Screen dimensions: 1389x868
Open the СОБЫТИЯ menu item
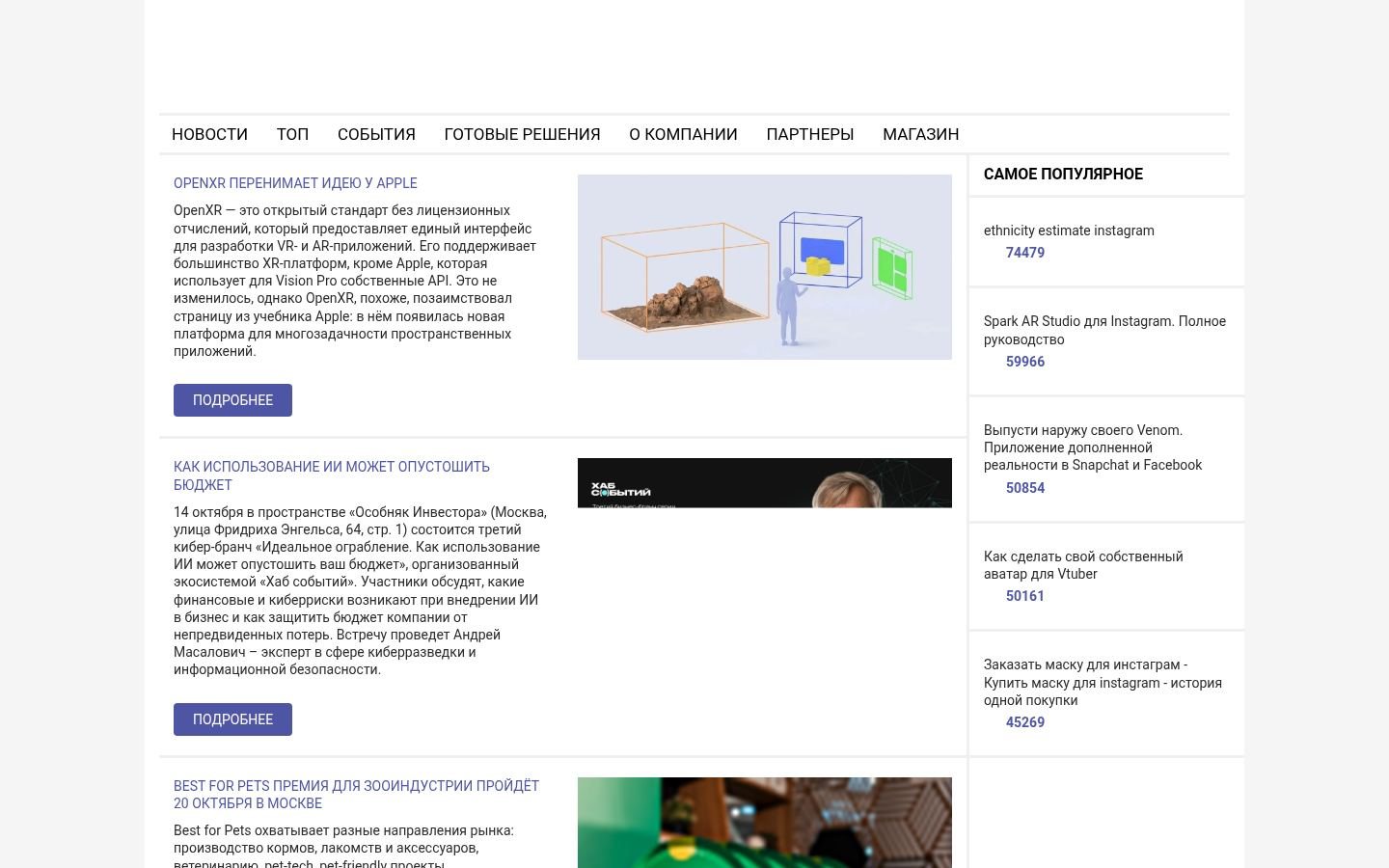(x=376, y=134)
